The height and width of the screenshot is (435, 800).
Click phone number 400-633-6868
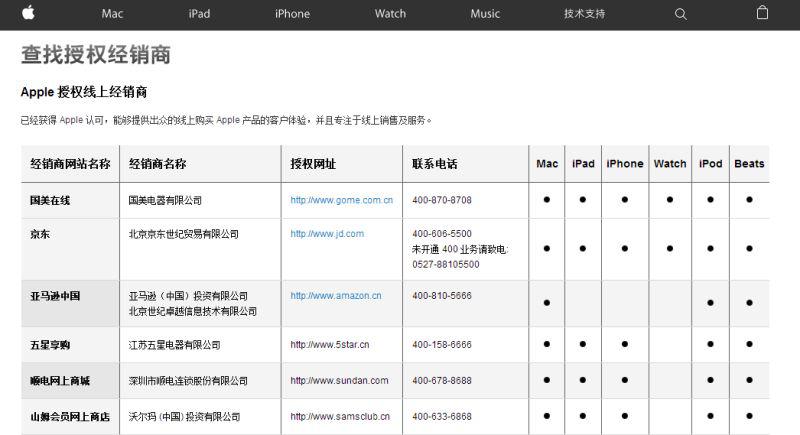pos(442,416)
